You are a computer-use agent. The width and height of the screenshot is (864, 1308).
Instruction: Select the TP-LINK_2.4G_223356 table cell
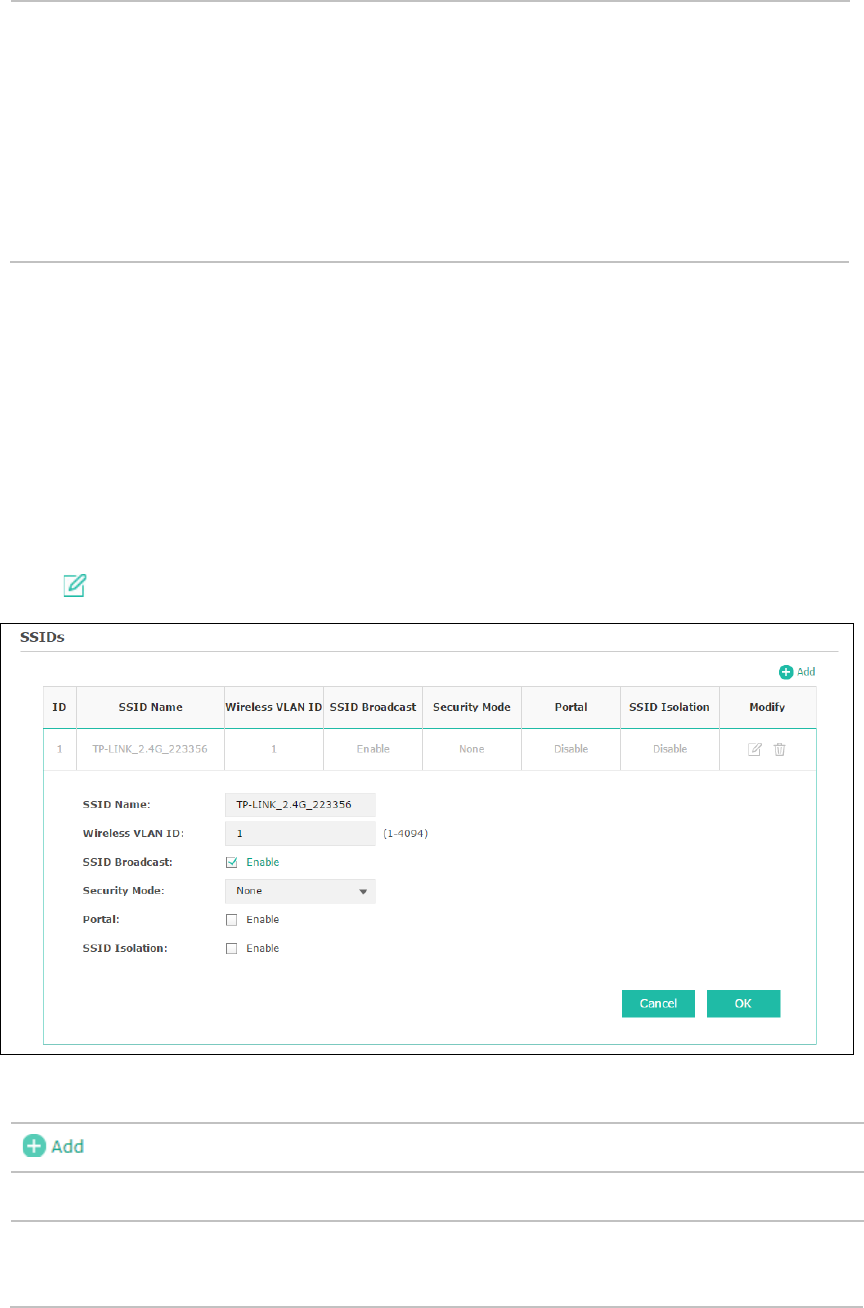click(150, 749)
